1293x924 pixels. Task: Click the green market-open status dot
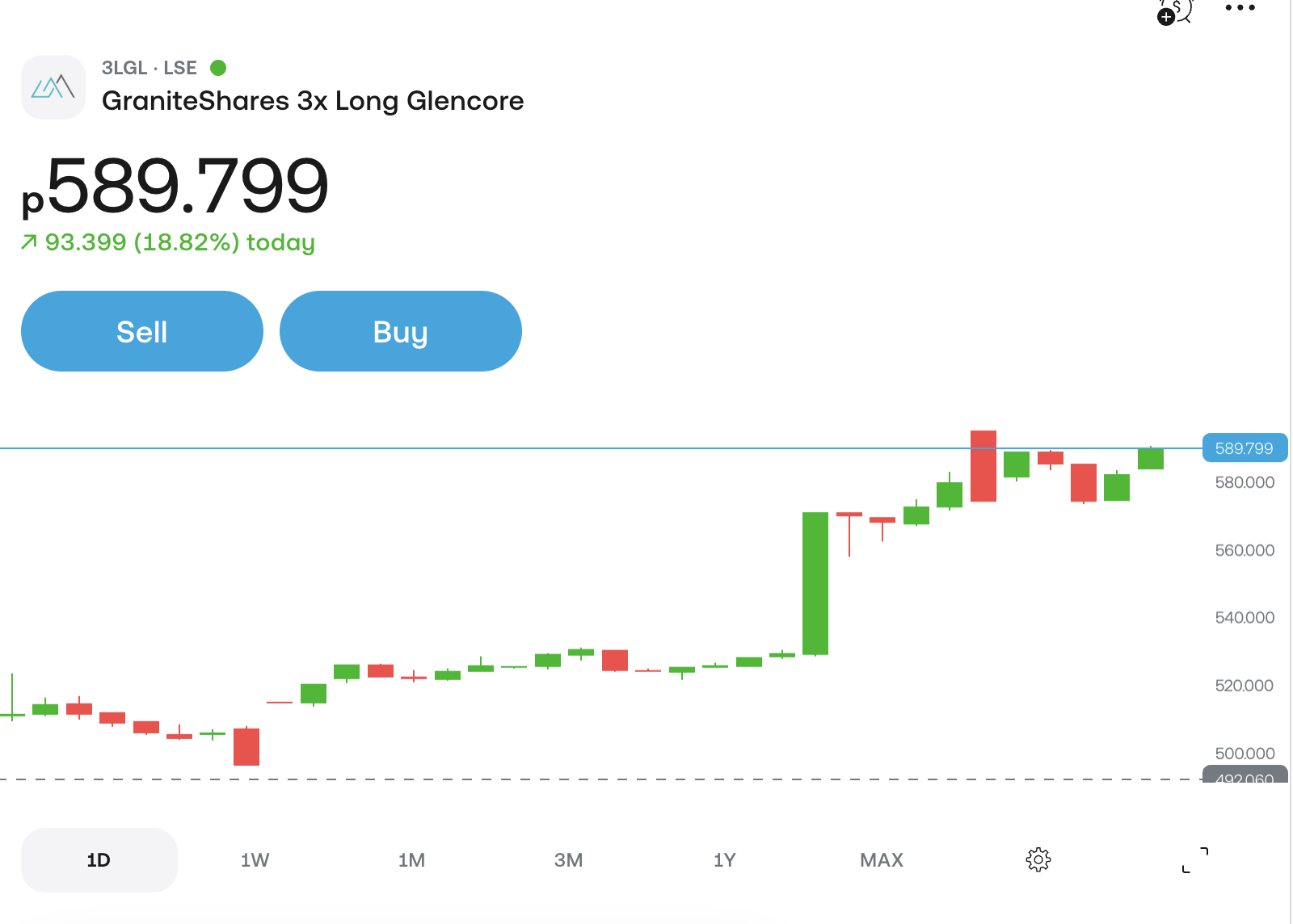click(218, 67)
